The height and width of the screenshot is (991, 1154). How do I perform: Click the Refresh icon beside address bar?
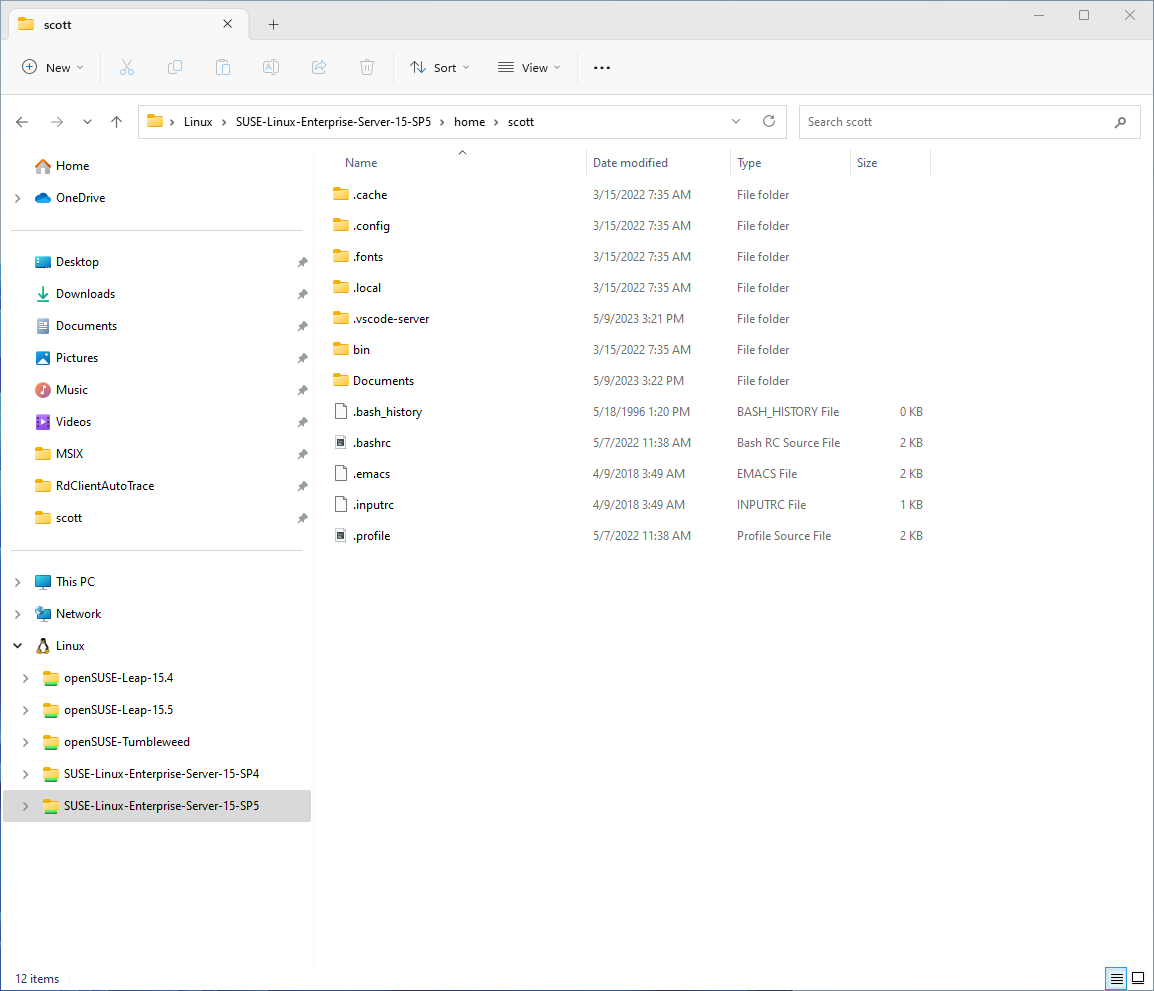point(768,121)
